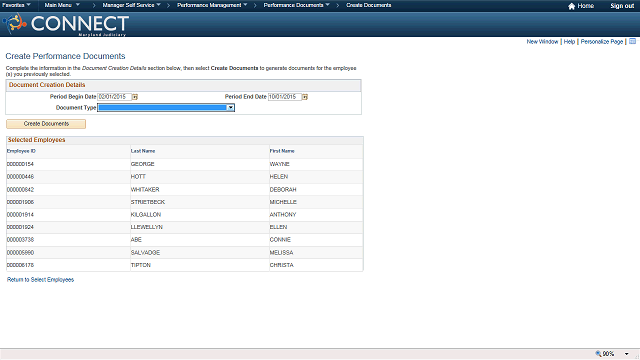This screenshot has height=360, width=640.
Task: Select last name TIPTON
Action: [x=141, y=265]
